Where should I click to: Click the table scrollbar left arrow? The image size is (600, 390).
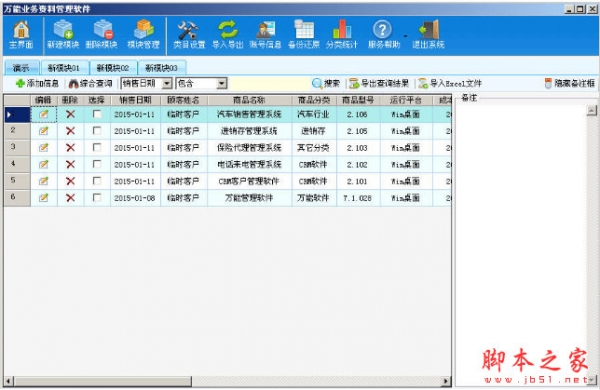[x=8, y=381]
